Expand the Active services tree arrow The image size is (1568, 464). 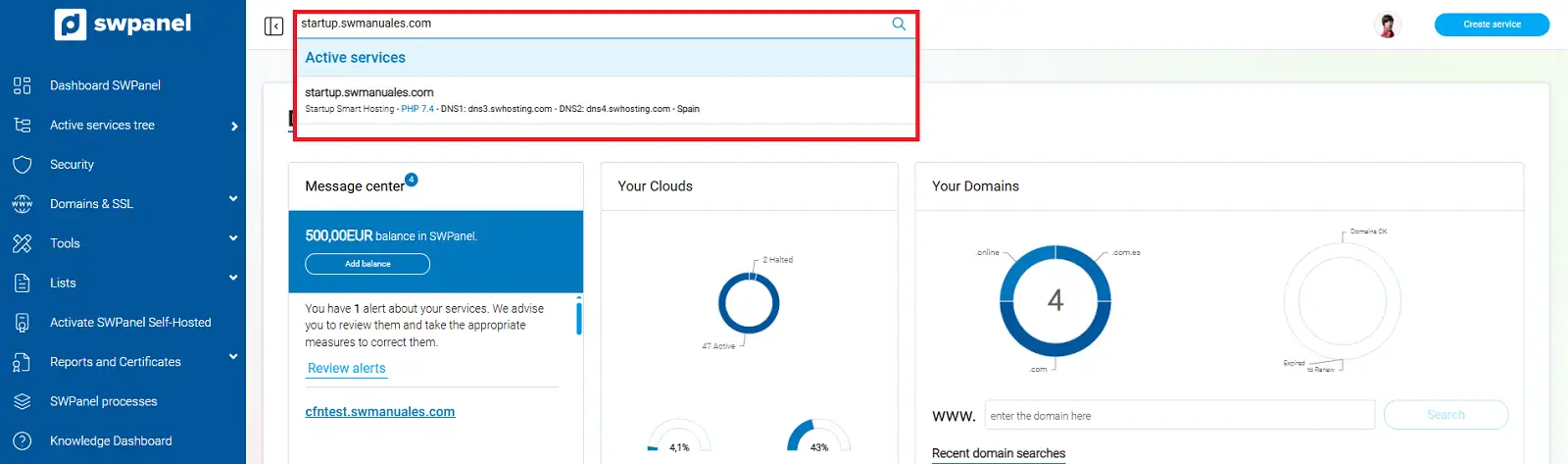pos(234,126)
